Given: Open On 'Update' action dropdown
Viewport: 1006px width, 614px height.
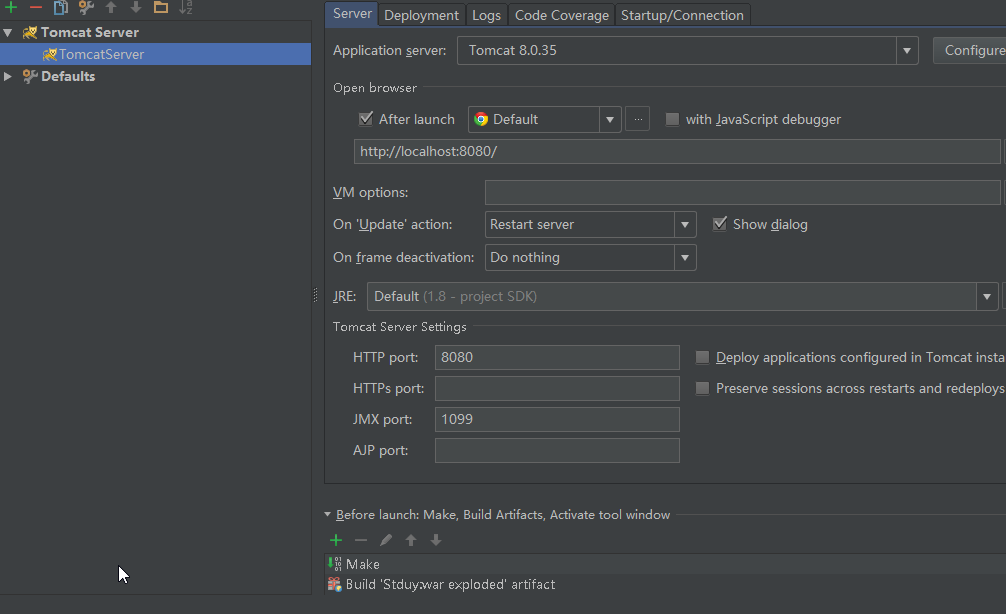Looking at the screenshot, I should 685,225.
